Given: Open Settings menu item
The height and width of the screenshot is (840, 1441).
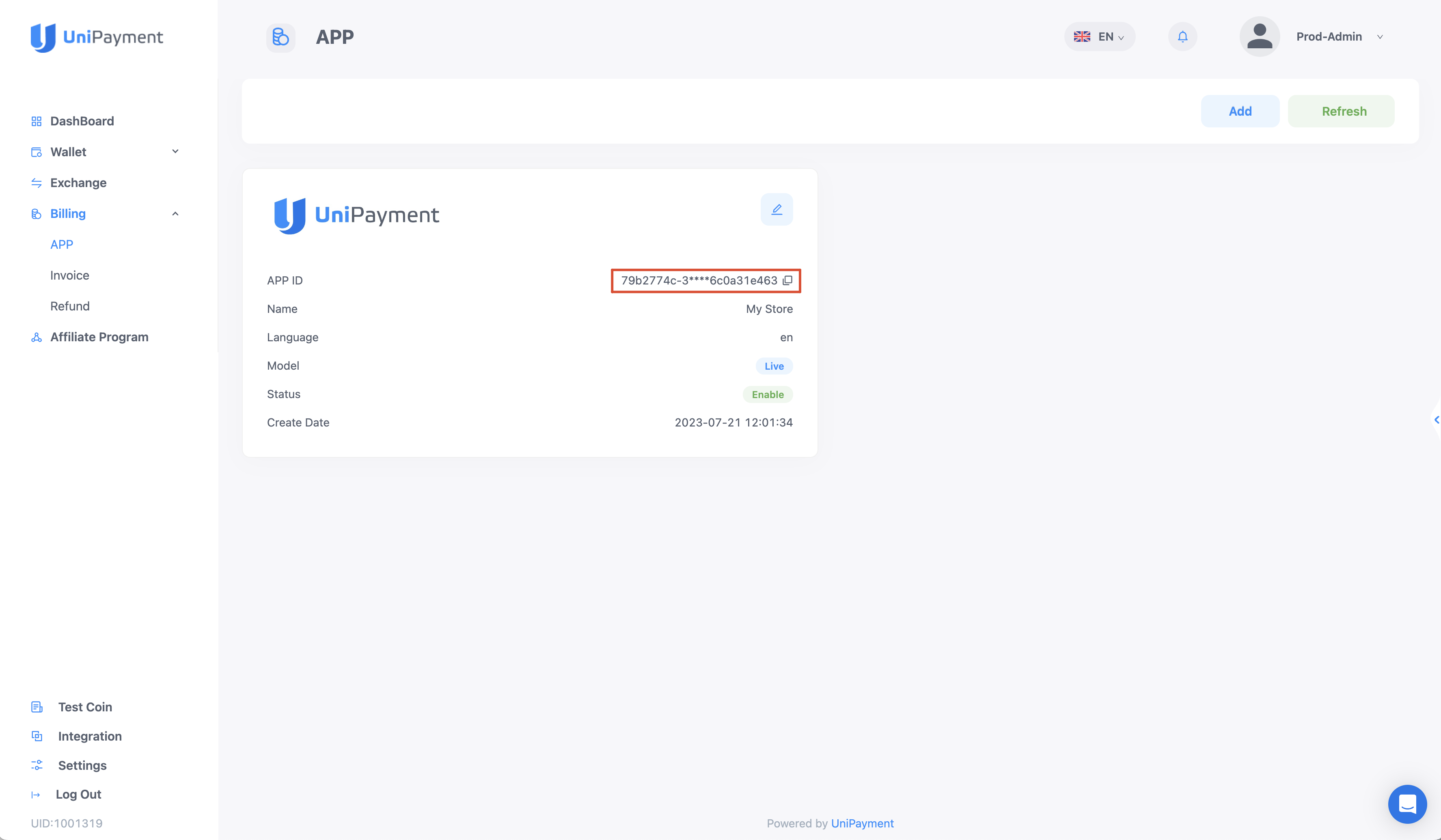Looking at the screenshot, I should click(82, 766).
